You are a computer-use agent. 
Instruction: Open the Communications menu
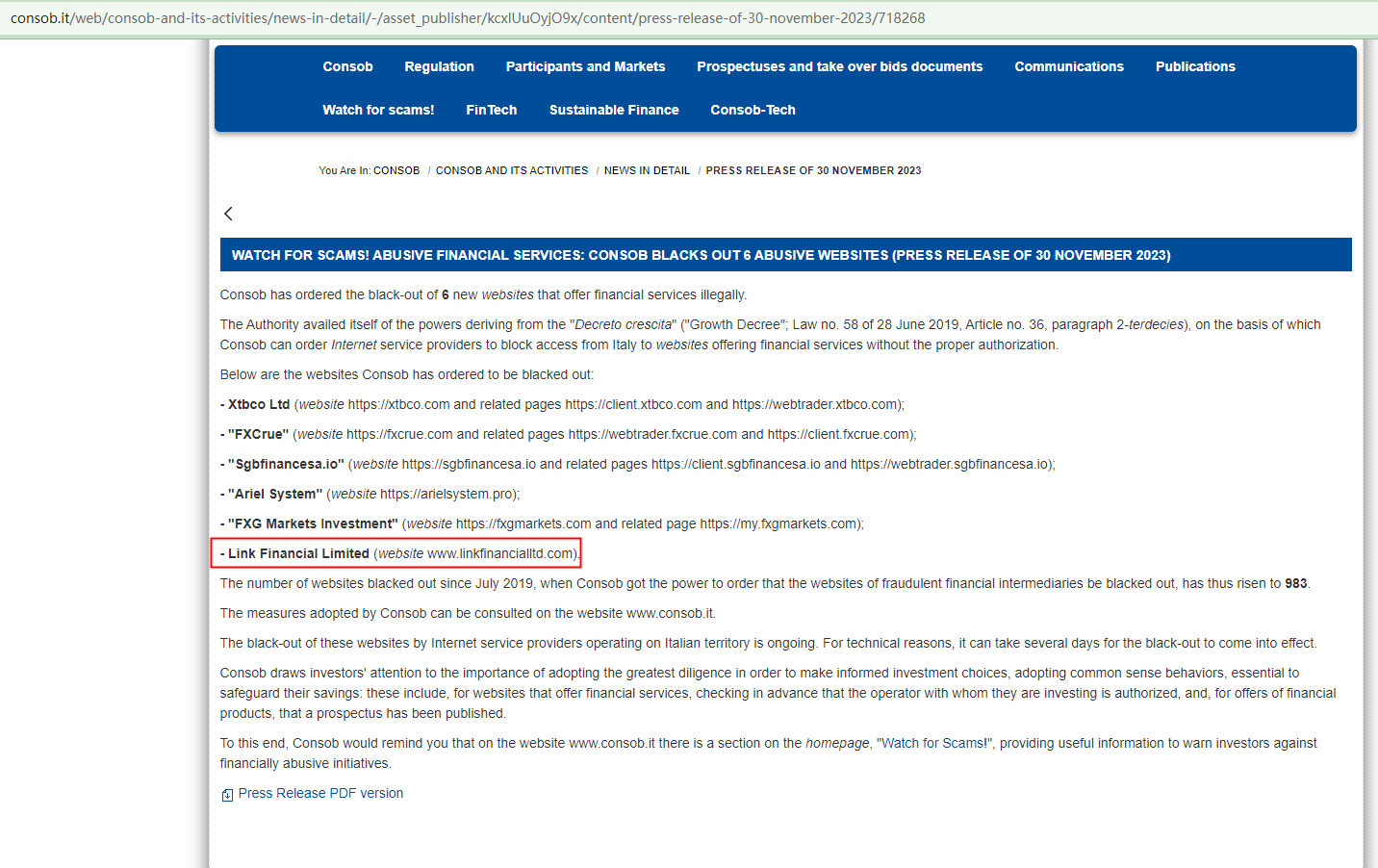click(x=1068, y=66)
